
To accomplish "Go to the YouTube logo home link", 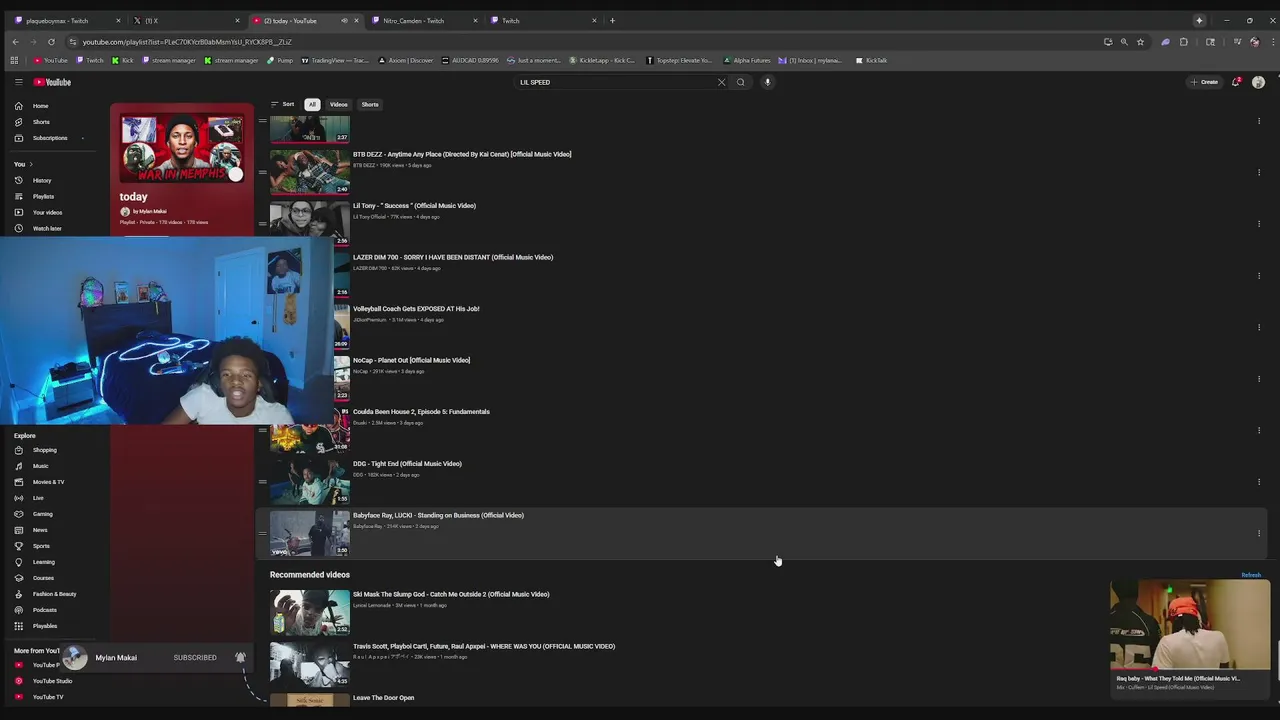I will click(x=52, y=82).
